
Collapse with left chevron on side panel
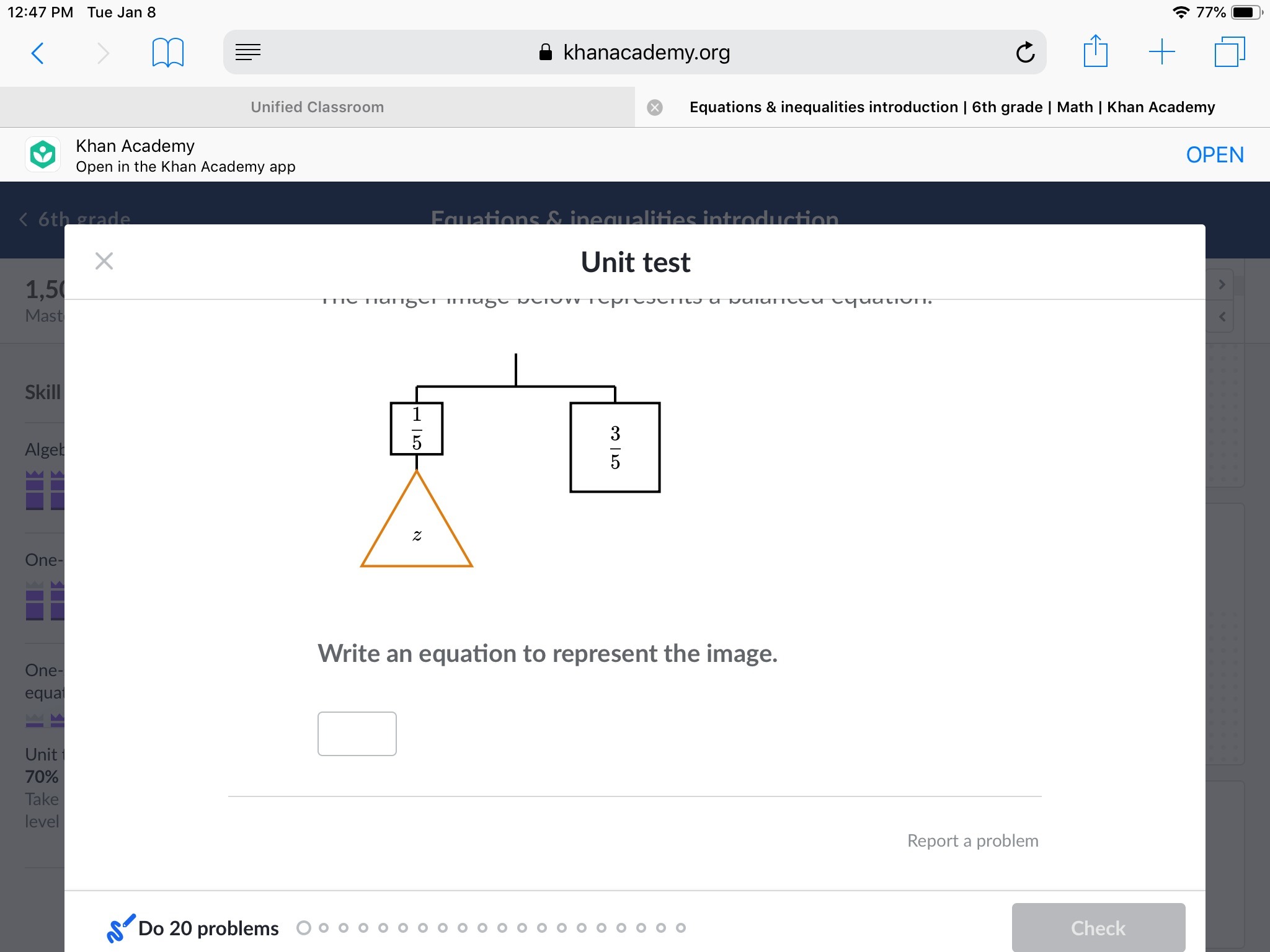pos(1222,317)
